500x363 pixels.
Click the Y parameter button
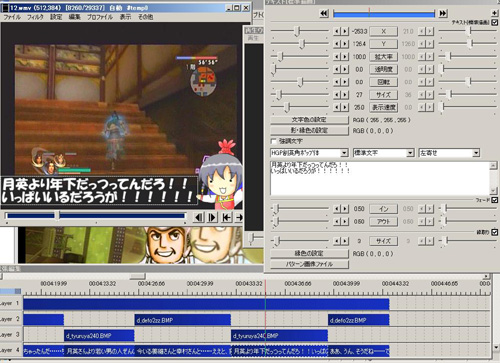coord(384,44)
